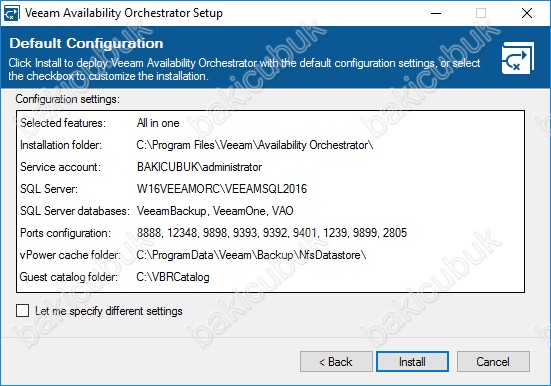Screen dimensions: 551x386
Task: Click the 'VeeamBackup, VeeamOne, VAO' databases value
Action: [x=215, y=211]
